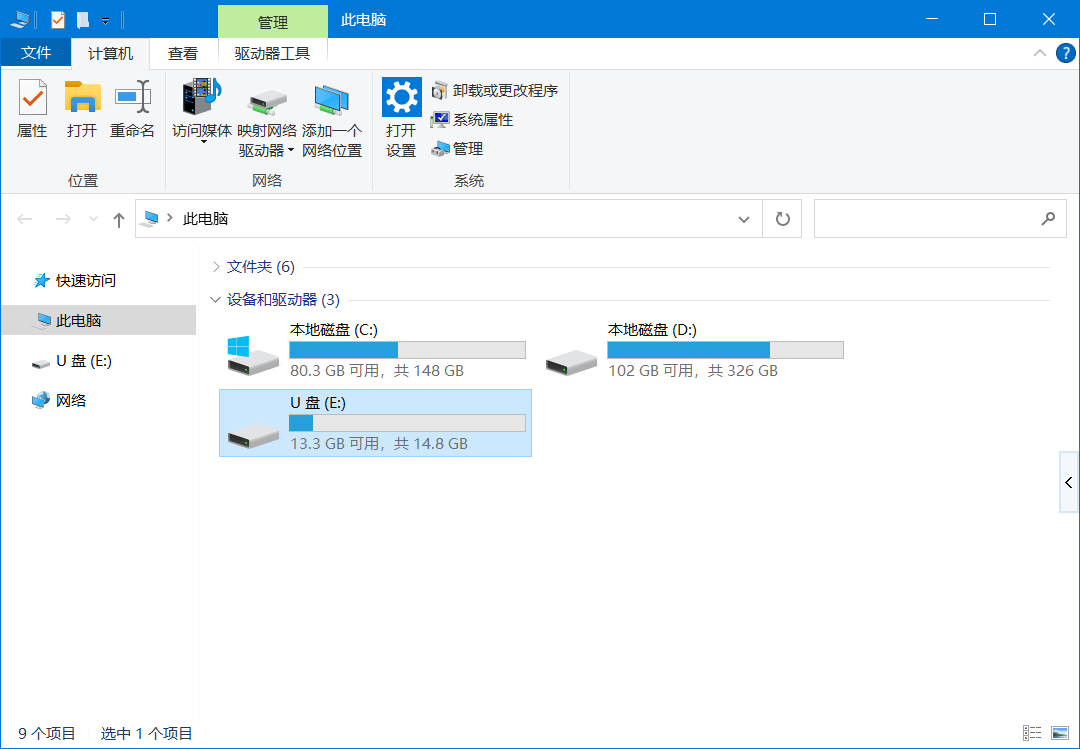Image resolution: width=1080 pixels, height=749 pixels.
Task: Switch to the 计算机 tab
Action: (x=110, y=53)
